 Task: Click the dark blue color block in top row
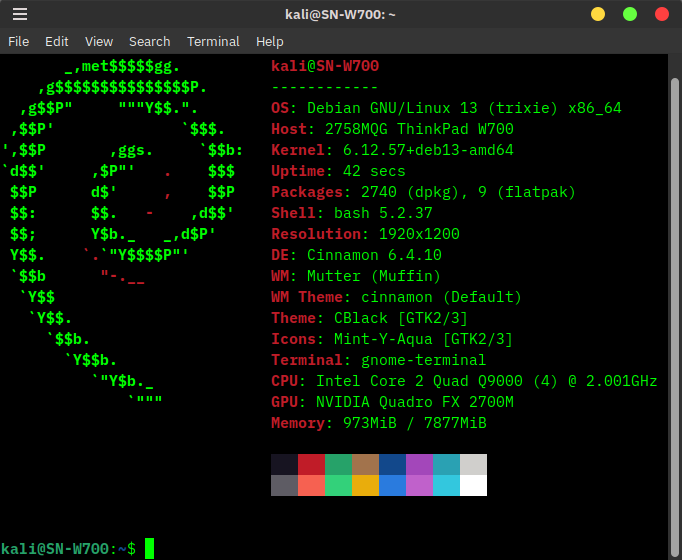point(392,464)
